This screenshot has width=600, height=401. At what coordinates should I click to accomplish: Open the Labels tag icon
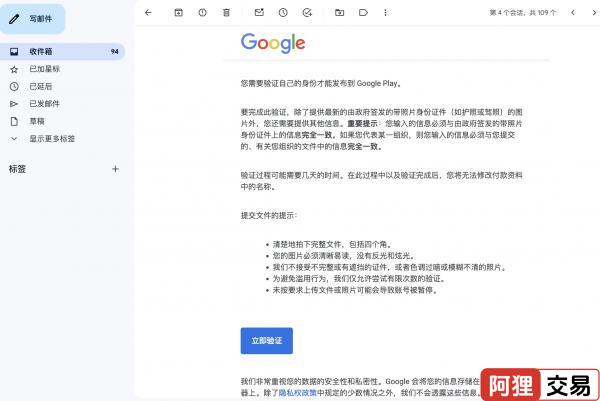tap(363, 13)
